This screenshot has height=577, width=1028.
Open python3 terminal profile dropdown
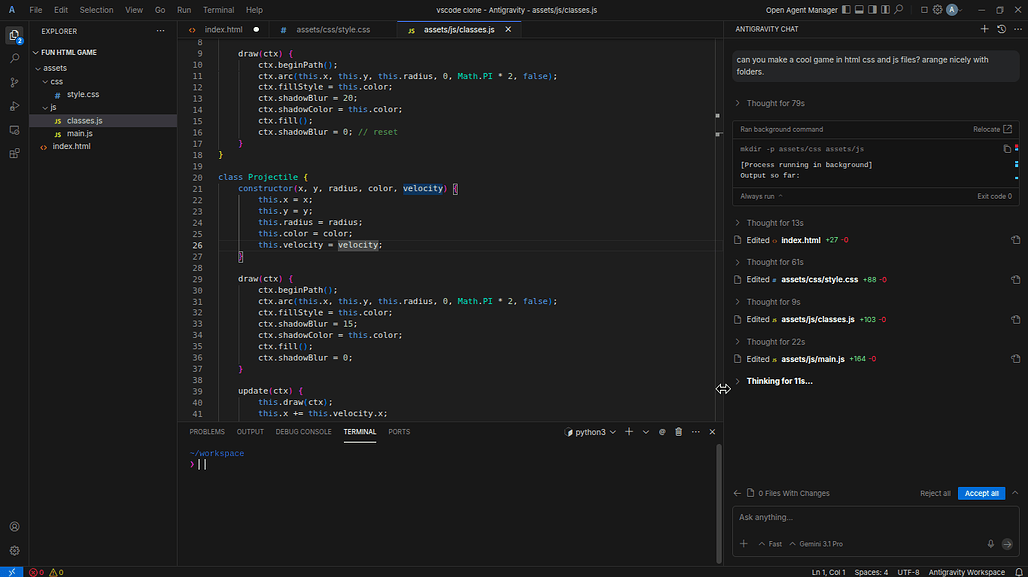pos(612,432)
